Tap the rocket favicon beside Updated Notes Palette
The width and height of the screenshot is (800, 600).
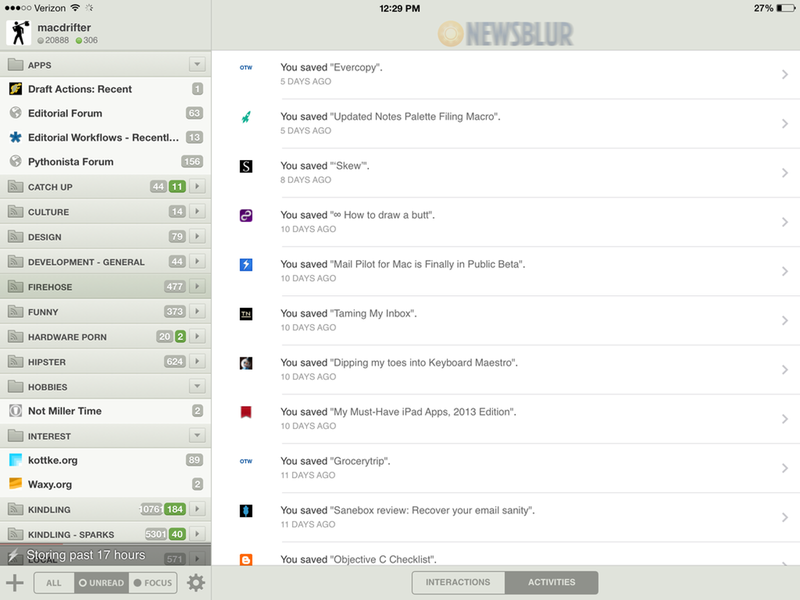pyautogui.click(x=246, y=117)
